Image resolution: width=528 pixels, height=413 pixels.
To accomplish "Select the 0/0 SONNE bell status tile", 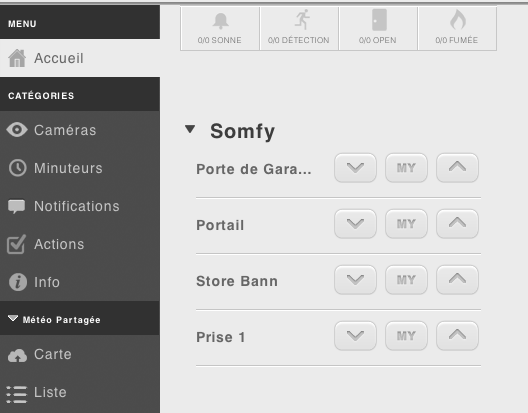I will (220, 29).
